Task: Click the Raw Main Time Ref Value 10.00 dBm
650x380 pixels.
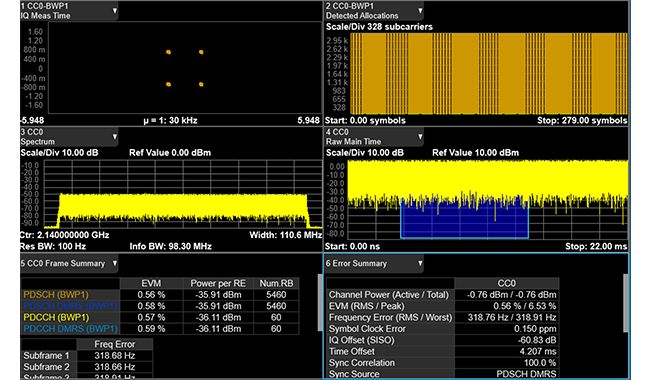Action: [x=475, y=153]
